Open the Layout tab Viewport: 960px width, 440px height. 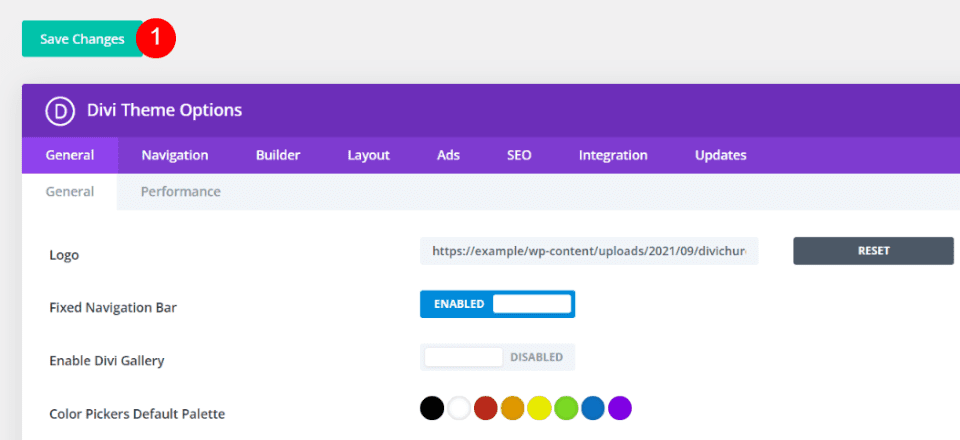368,155
